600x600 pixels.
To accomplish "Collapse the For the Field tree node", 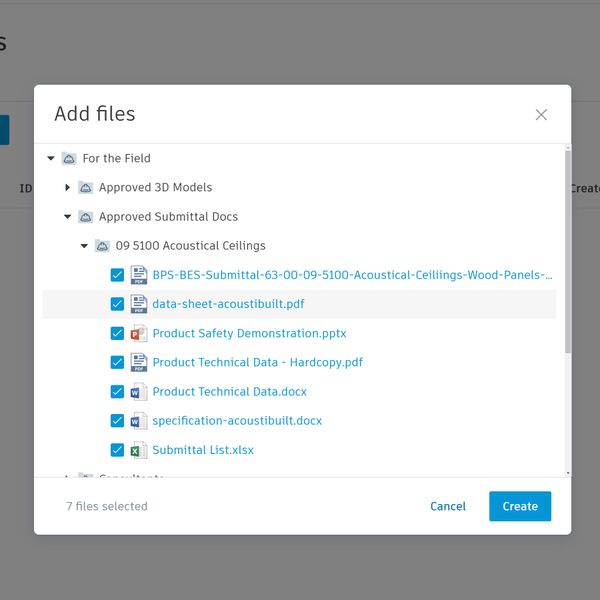I will tap(51, 158).
